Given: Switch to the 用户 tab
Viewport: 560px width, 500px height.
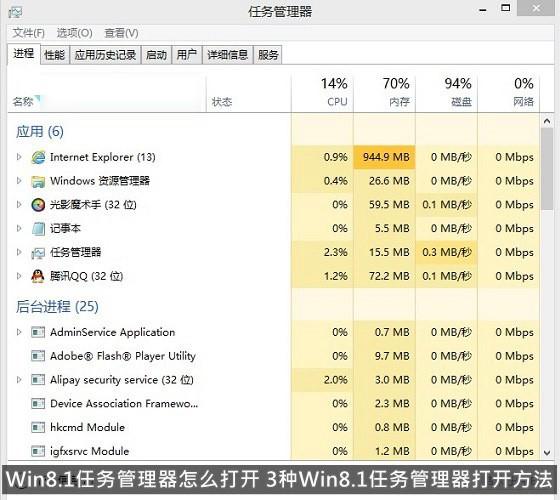Looking at the screenshot, I should pyautogui.click(x=187, y=55).
